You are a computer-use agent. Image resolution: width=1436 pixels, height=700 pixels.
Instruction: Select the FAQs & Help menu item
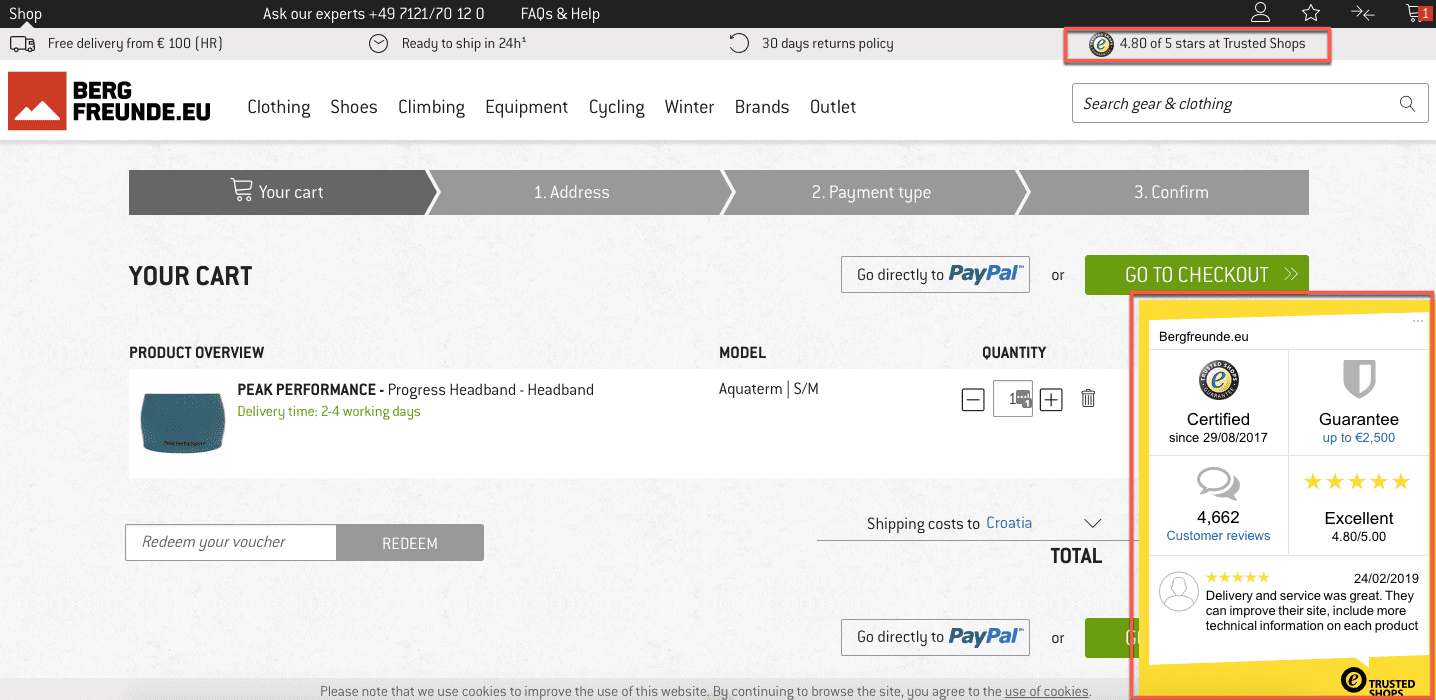click(x=559, y=13)
